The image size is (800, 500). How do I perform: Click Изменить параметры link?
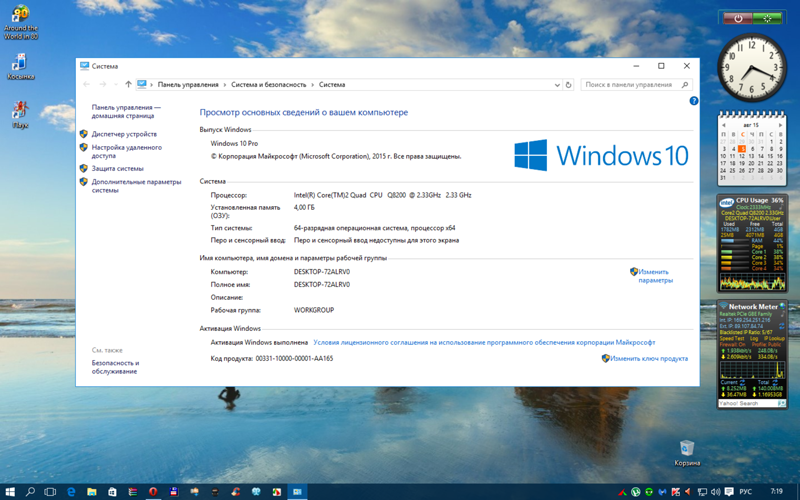tap(656, 276)
